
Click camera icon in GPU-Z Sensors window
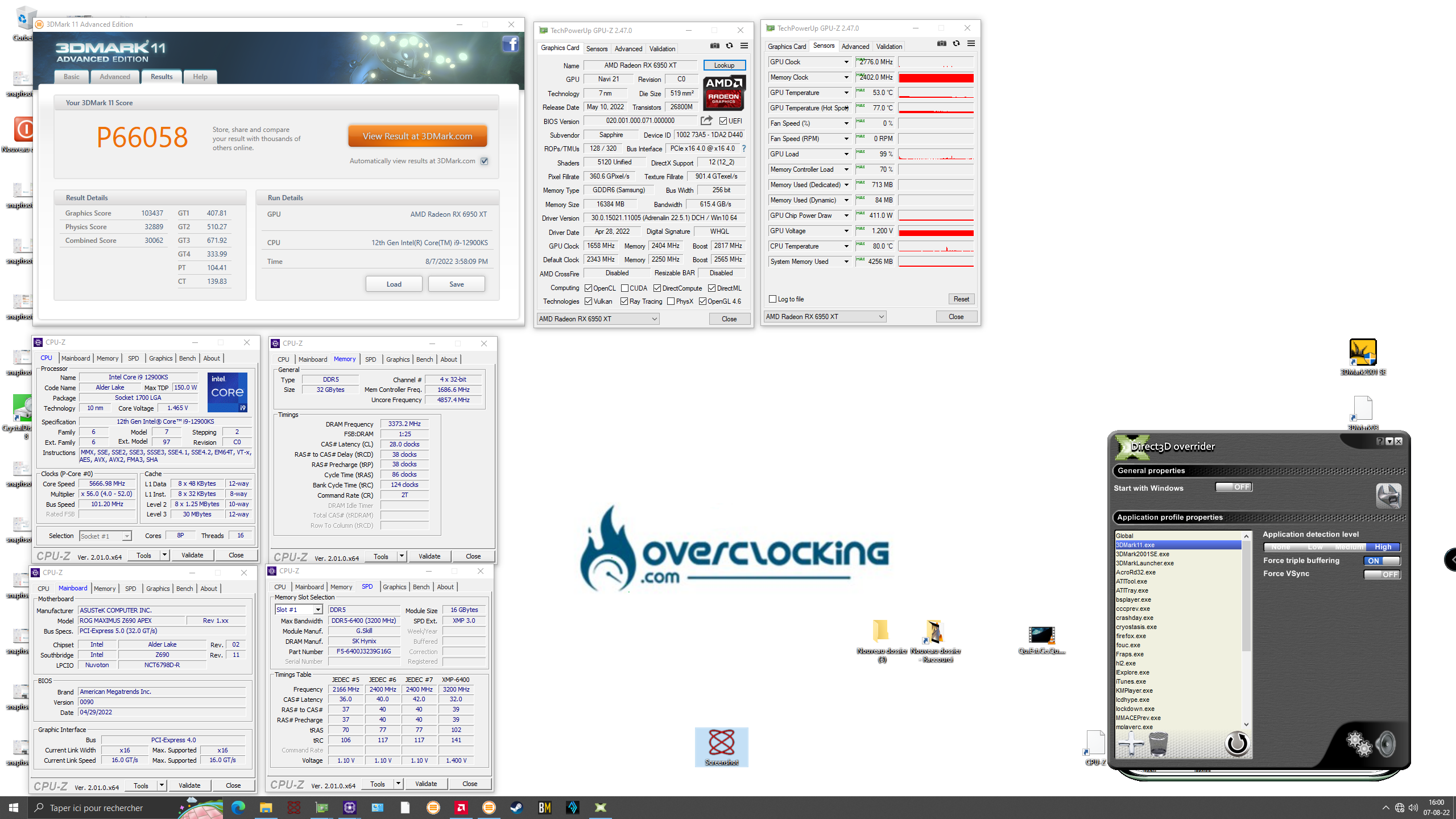[x=942, y=44]
